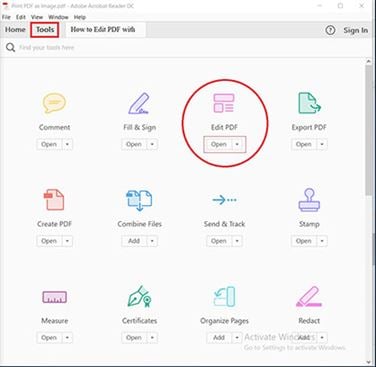Open the Window menu
Image resolution: width=376 pixels, height=367 pixels.
pyautogui.click(x=58, y=17)
